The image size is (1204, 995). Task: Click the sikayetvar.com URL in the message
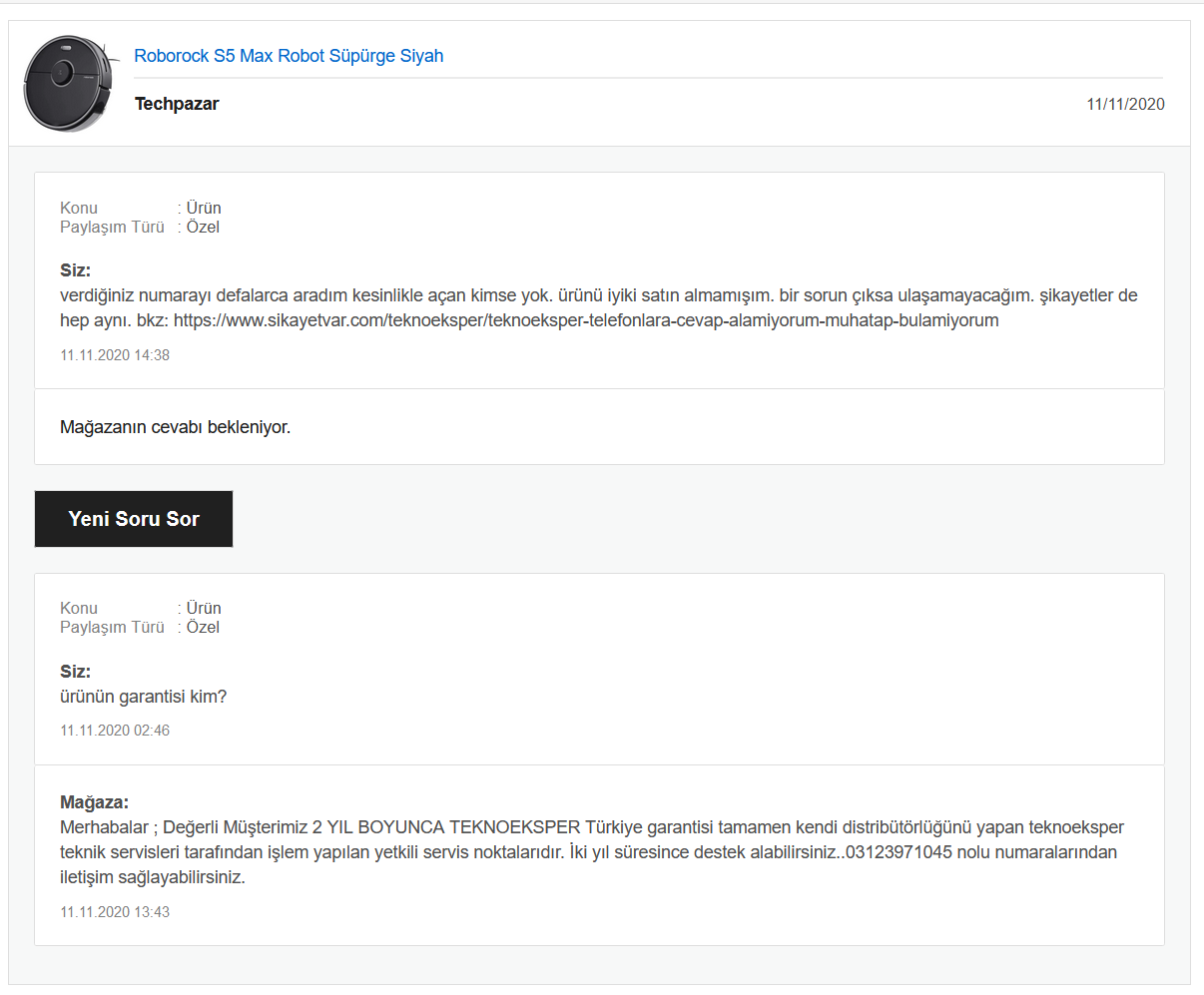pyautogui.click(x=586, y=320)
